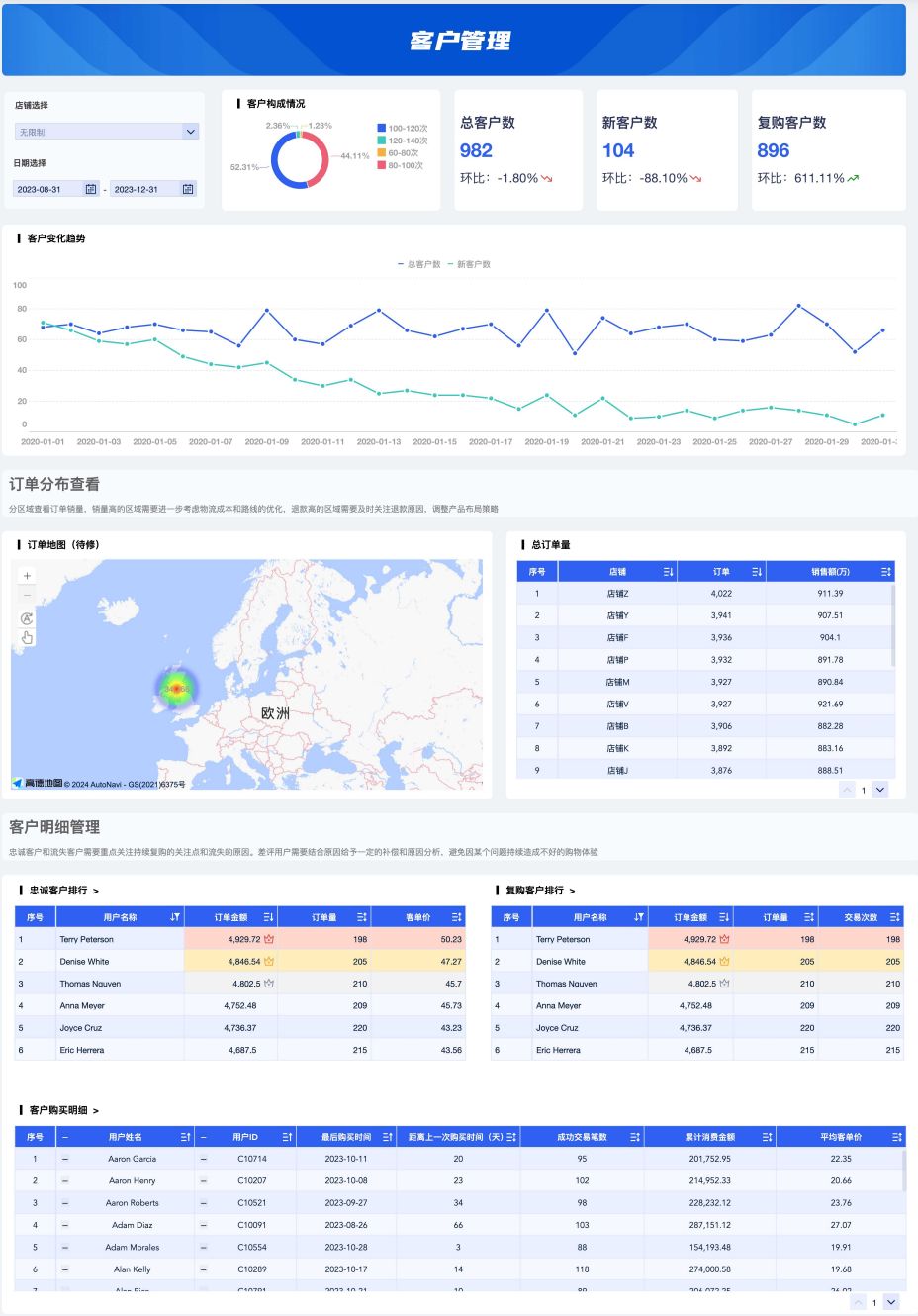This screenshot has width=918, height=1316.
Task: Toggle the 100-120次 legend swatch
Action: 381,128
